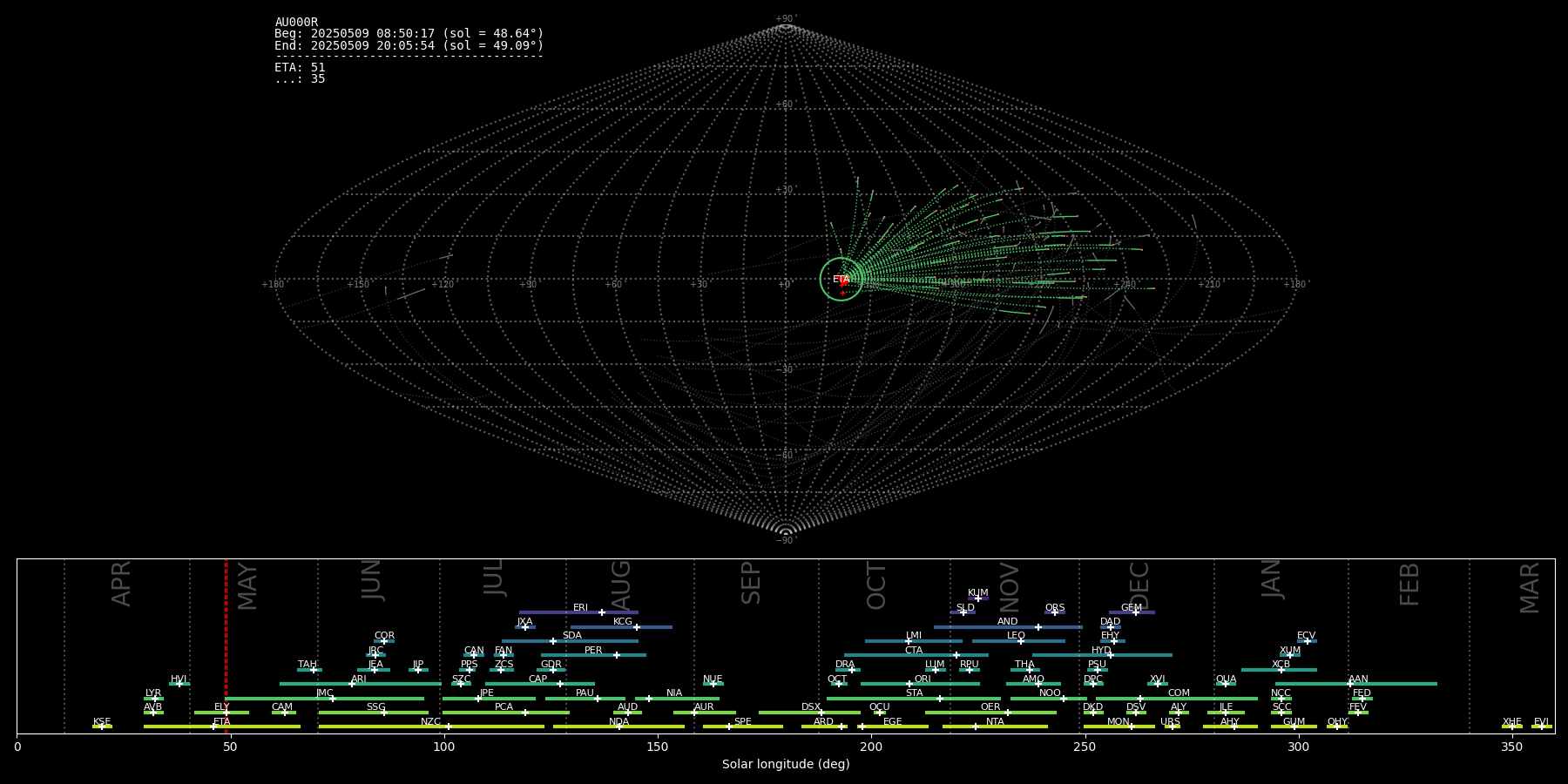1568x784 pixels.
Task: Click the FED shower label
Action: tap(1362, 693)
